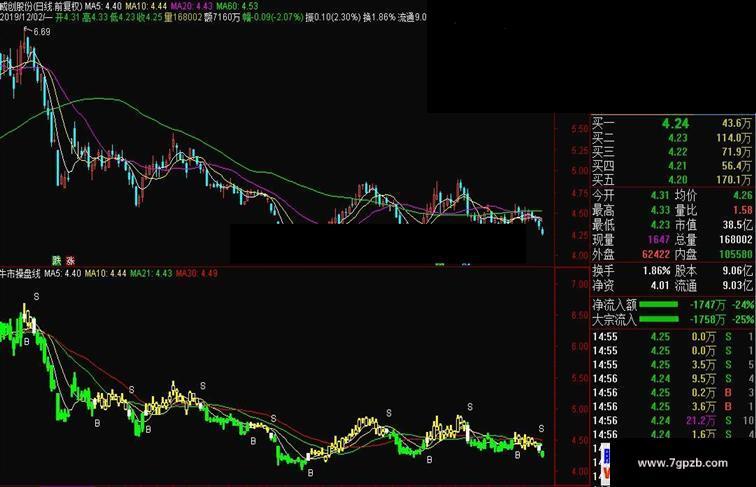Click the 6.50 axis label in the indicator chart

point(580,315)
